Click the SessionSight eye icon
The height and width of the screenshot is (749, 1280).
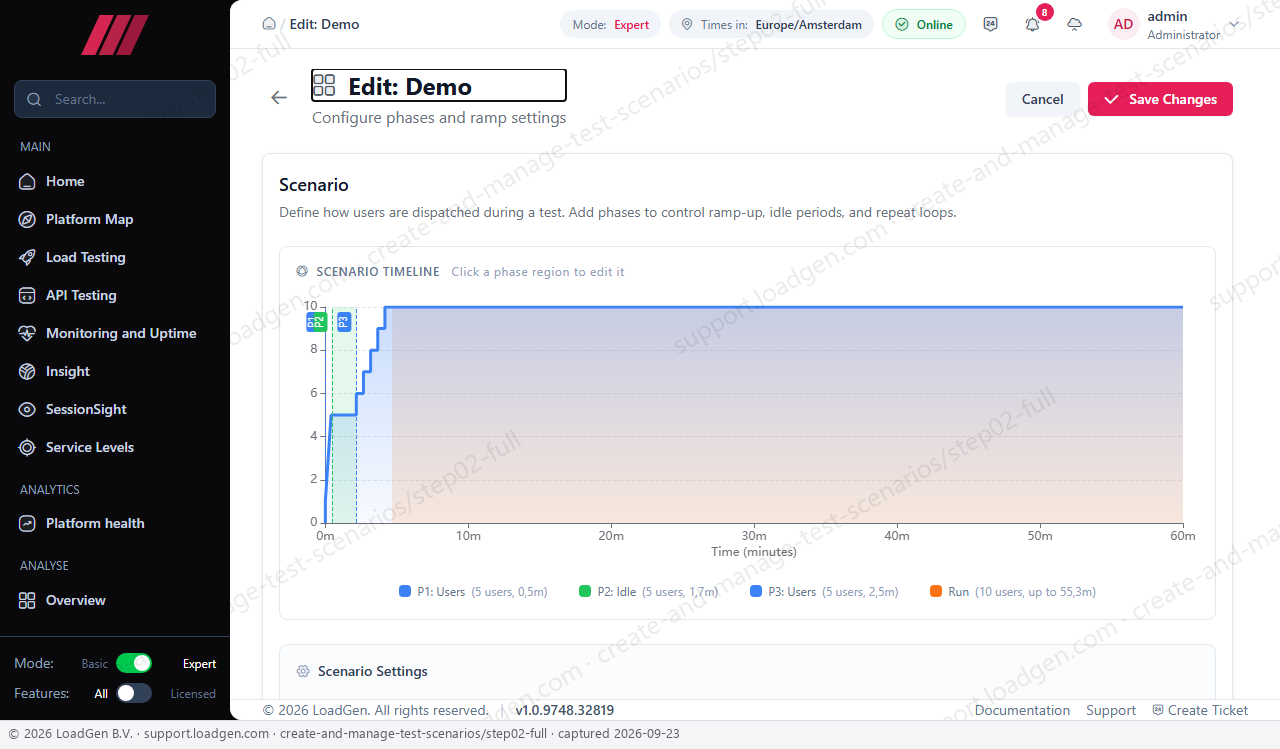28,409
